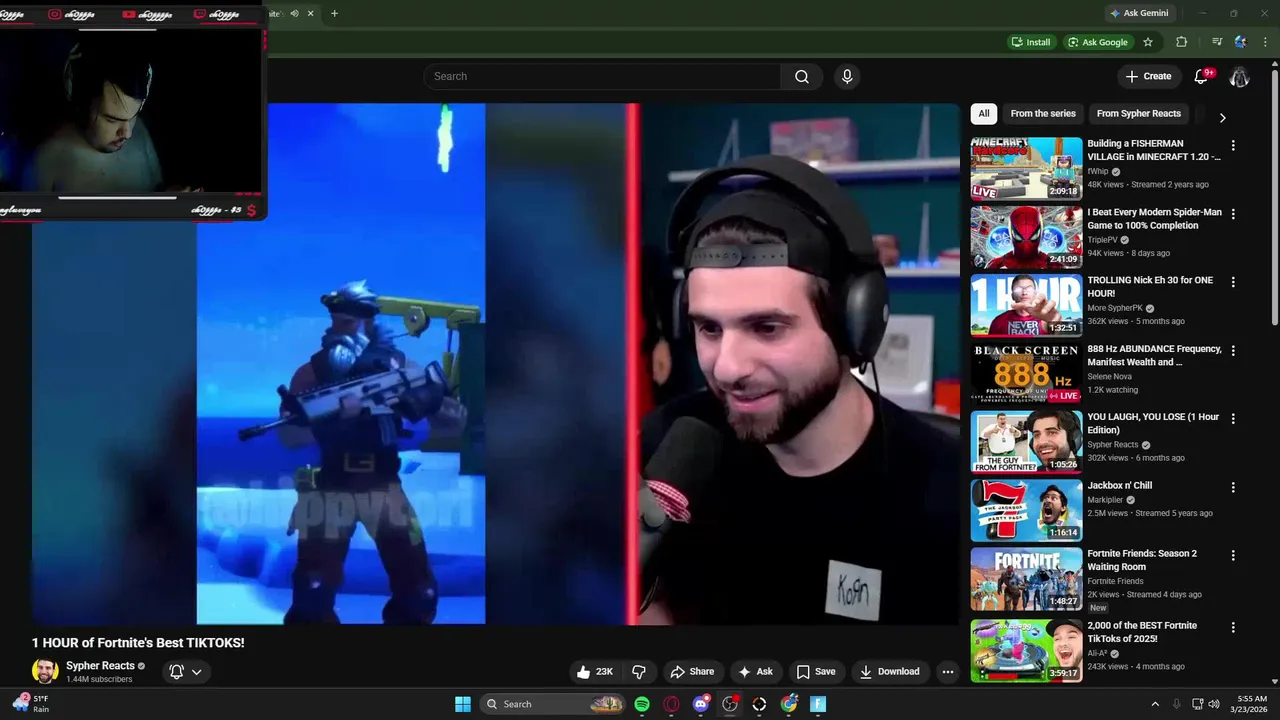
Task: Open the YouTube Create button
Action: click(x=1148, y=76)
